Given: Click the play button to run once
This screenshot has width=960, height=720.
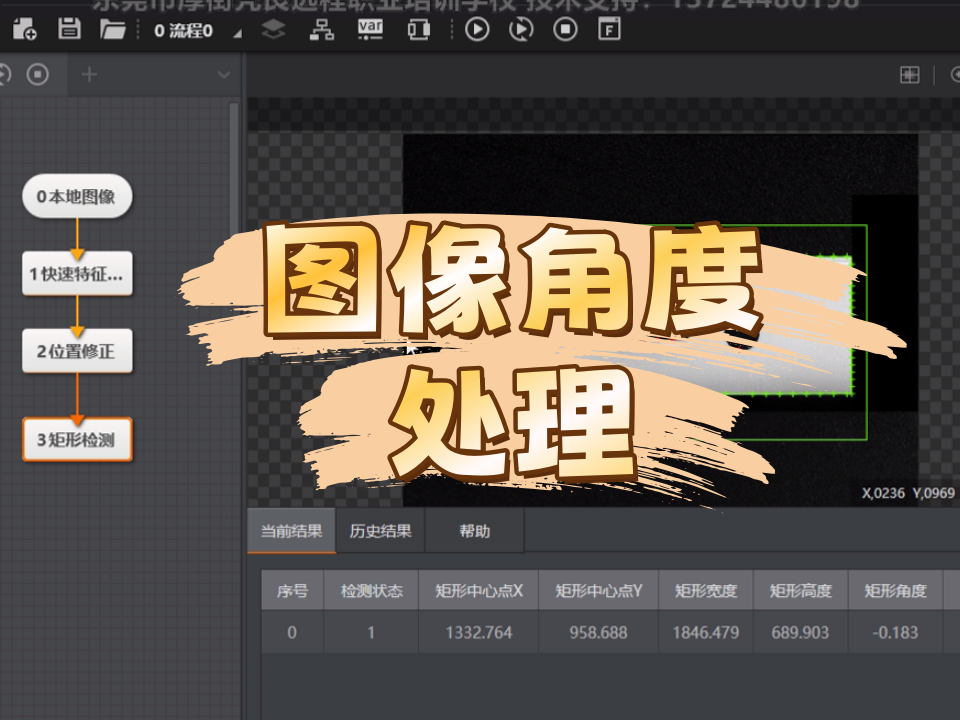Looking at the screenshot, I should coord(477,29).
